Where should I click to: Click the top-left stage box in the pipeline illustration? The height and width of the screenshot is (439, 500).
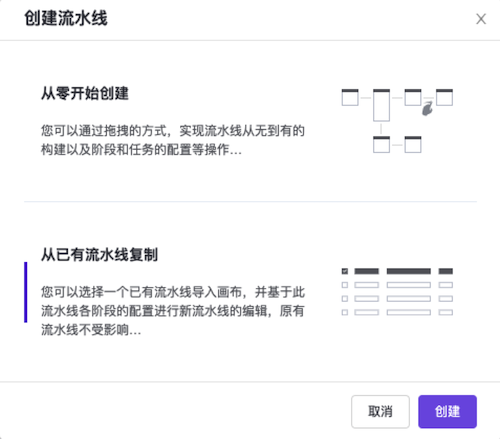[x=350, y=97]
